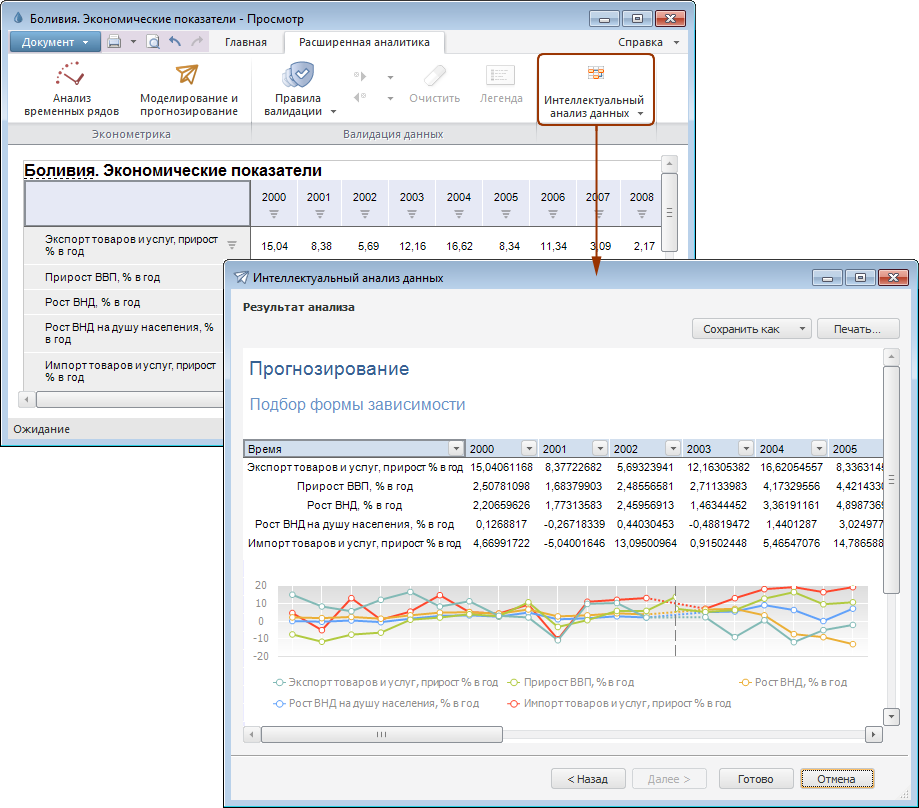This screenshot has width=919, height=808.
Task: Click the print icon in quick toolbar
Action: coord(114,42)
